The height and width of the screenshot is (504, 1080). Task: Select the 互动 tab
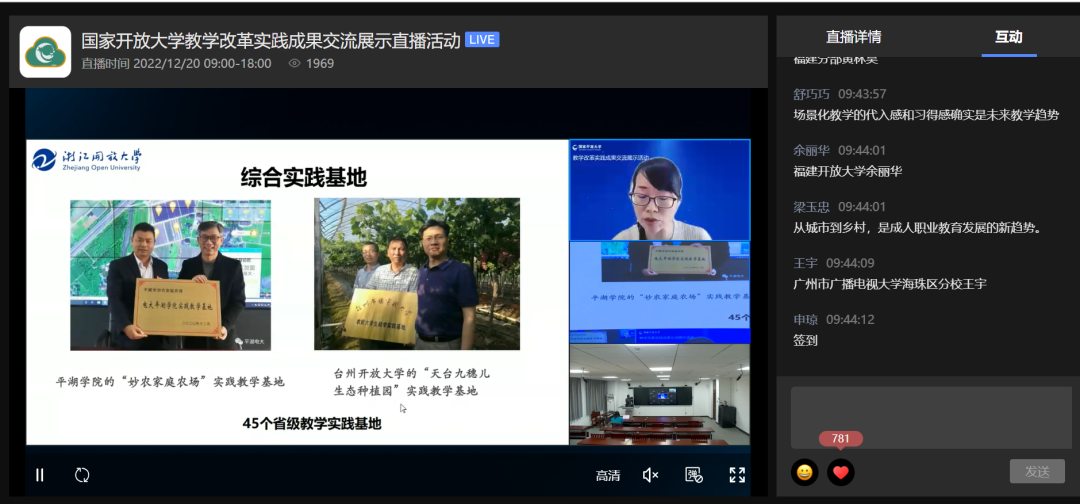(x=1008, y=37)
